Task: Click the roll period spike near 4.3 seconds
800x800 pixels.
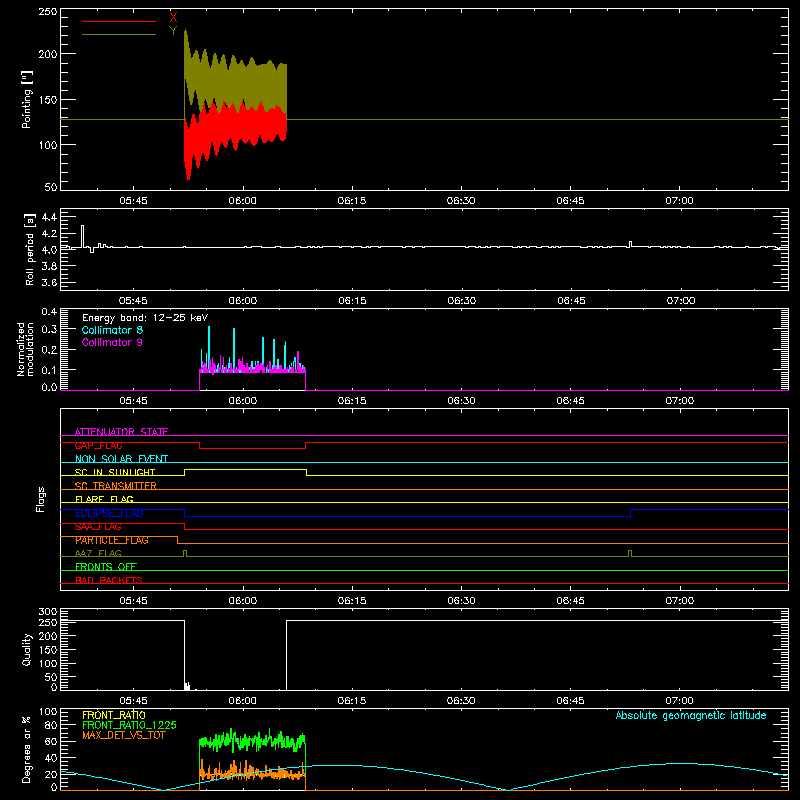Action: point(83,235)
